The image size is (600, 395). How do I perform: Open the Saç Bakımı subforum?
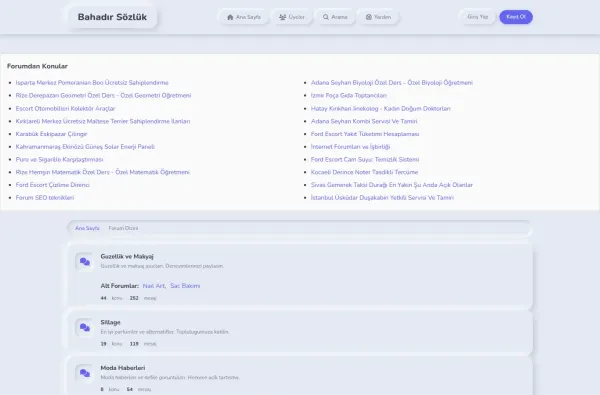pos(185,286)
